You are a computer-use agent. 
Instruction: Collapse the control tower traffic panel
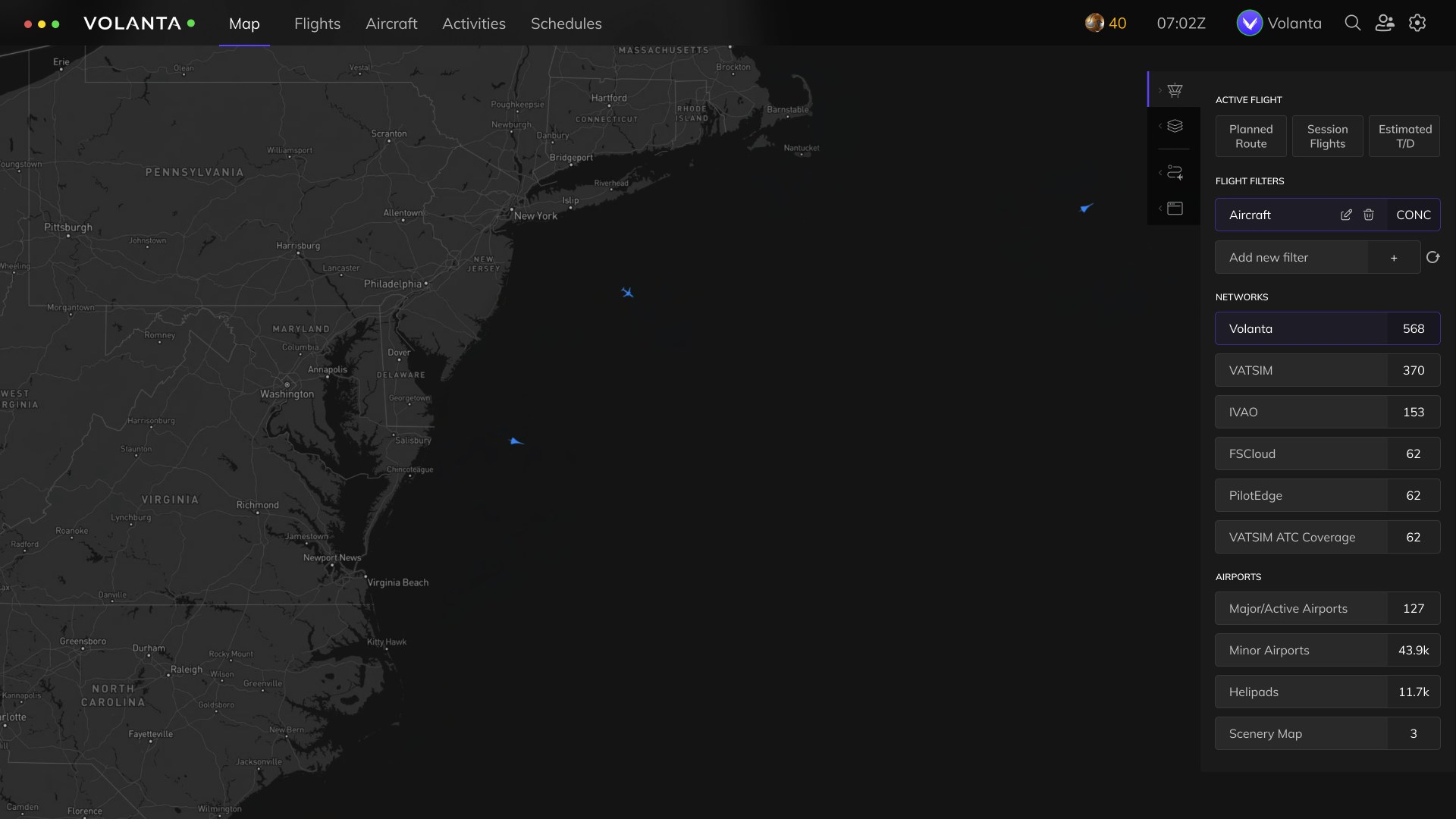1175,90
